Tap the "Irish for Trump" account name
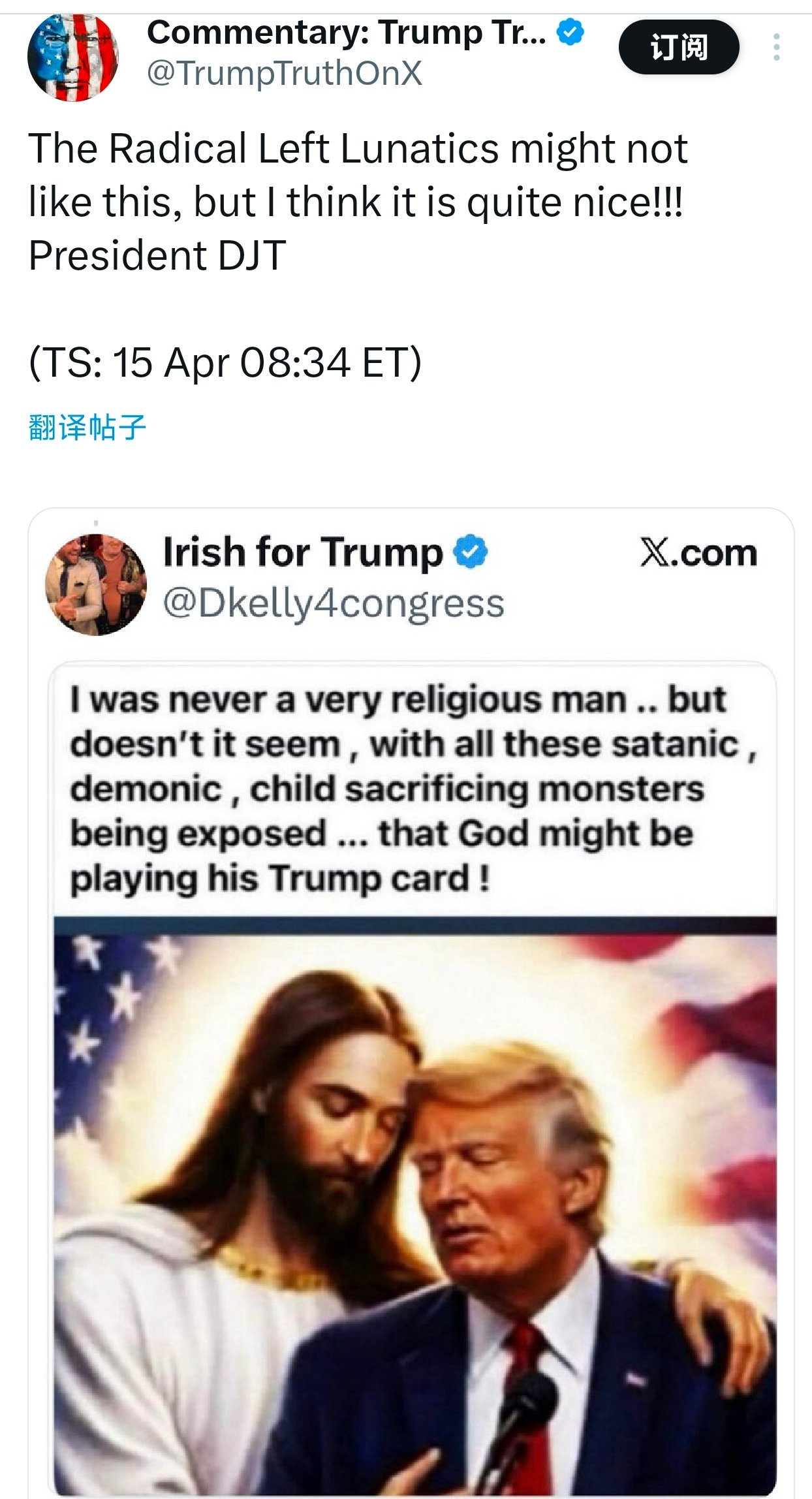This screenshot has height=1499, width=812. click(303, 552)
